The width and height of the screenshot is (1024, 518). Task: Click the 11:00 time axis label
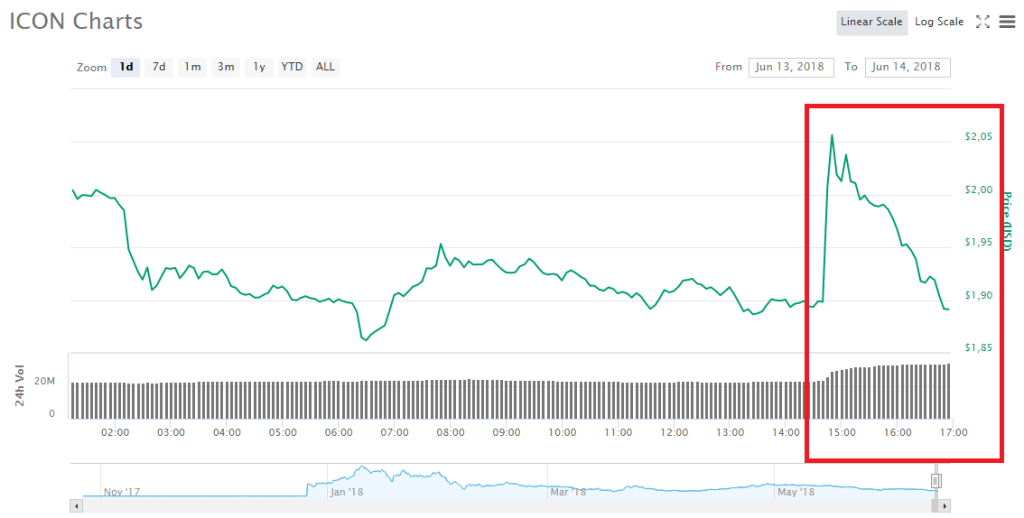tap(618, 432)
